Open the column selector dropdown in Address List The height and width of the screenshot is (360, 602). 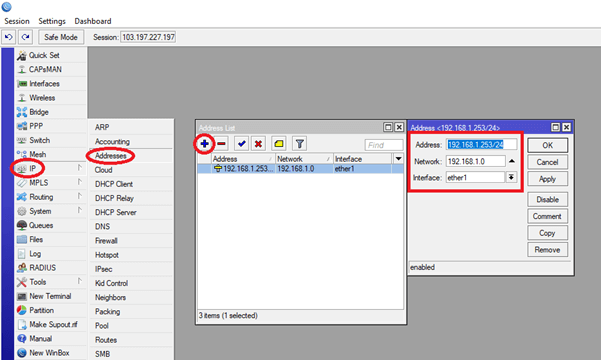click(x=398, y=159)
